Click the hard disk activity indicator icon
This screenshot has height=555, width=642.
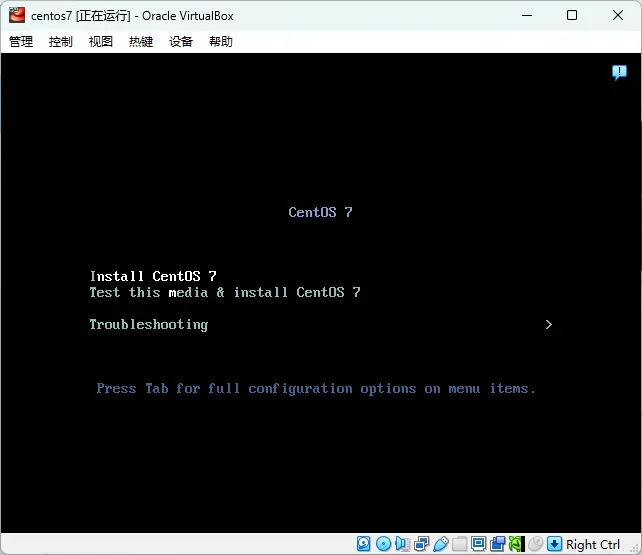364,544
